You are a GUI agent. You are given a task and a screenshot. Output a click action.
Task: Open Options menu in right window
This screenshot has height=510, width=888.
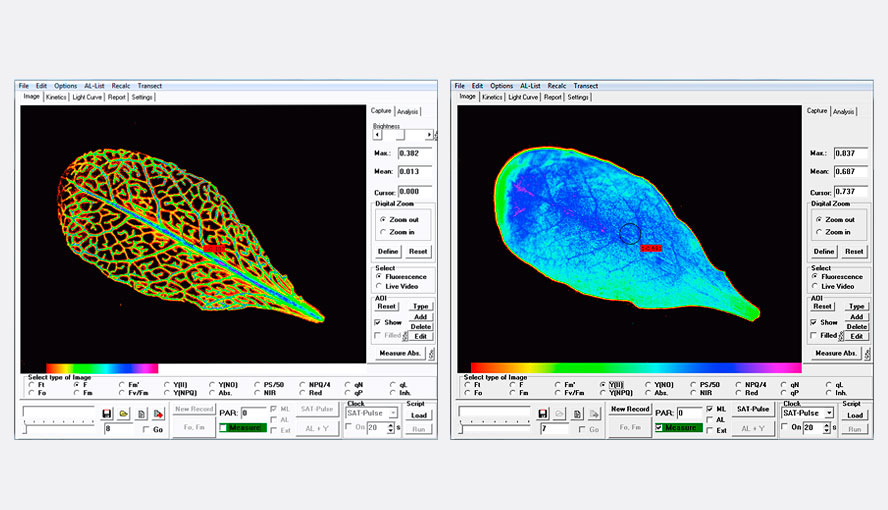point(501,86)
